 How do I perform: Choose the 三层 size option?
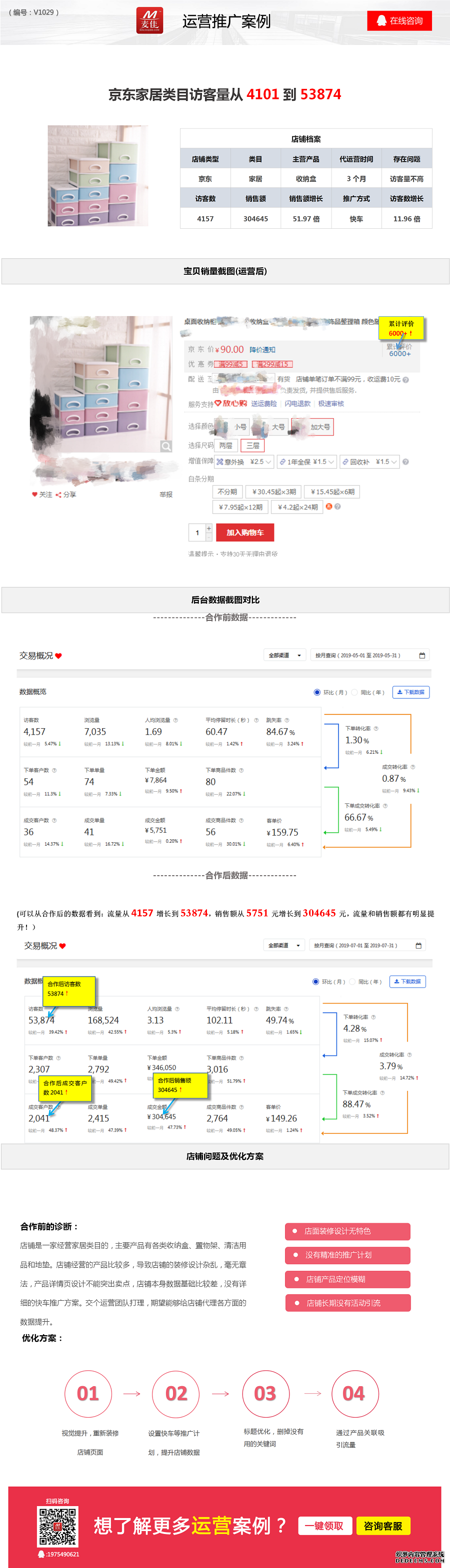(252, 446)
